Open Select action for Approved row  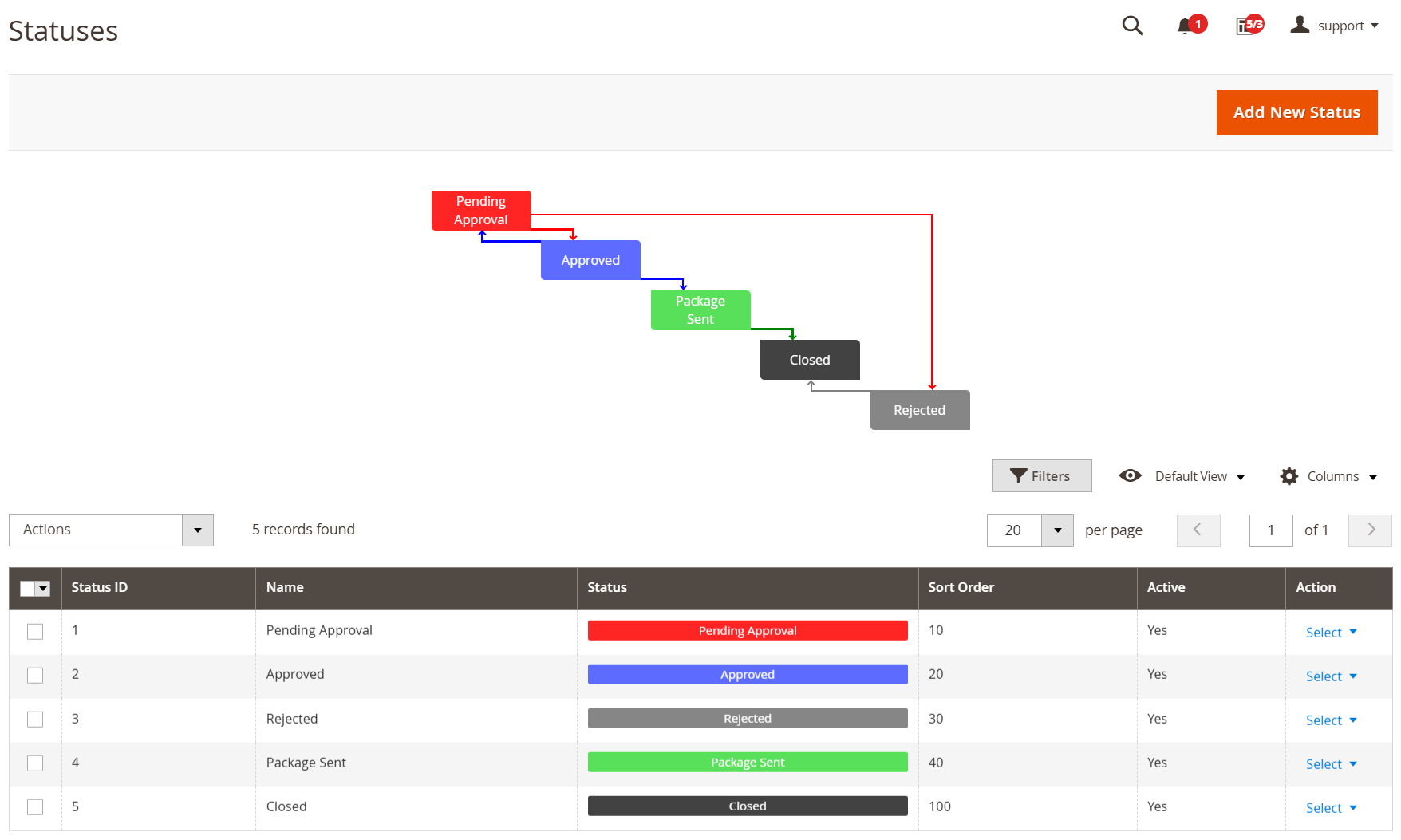(1331, 676)
